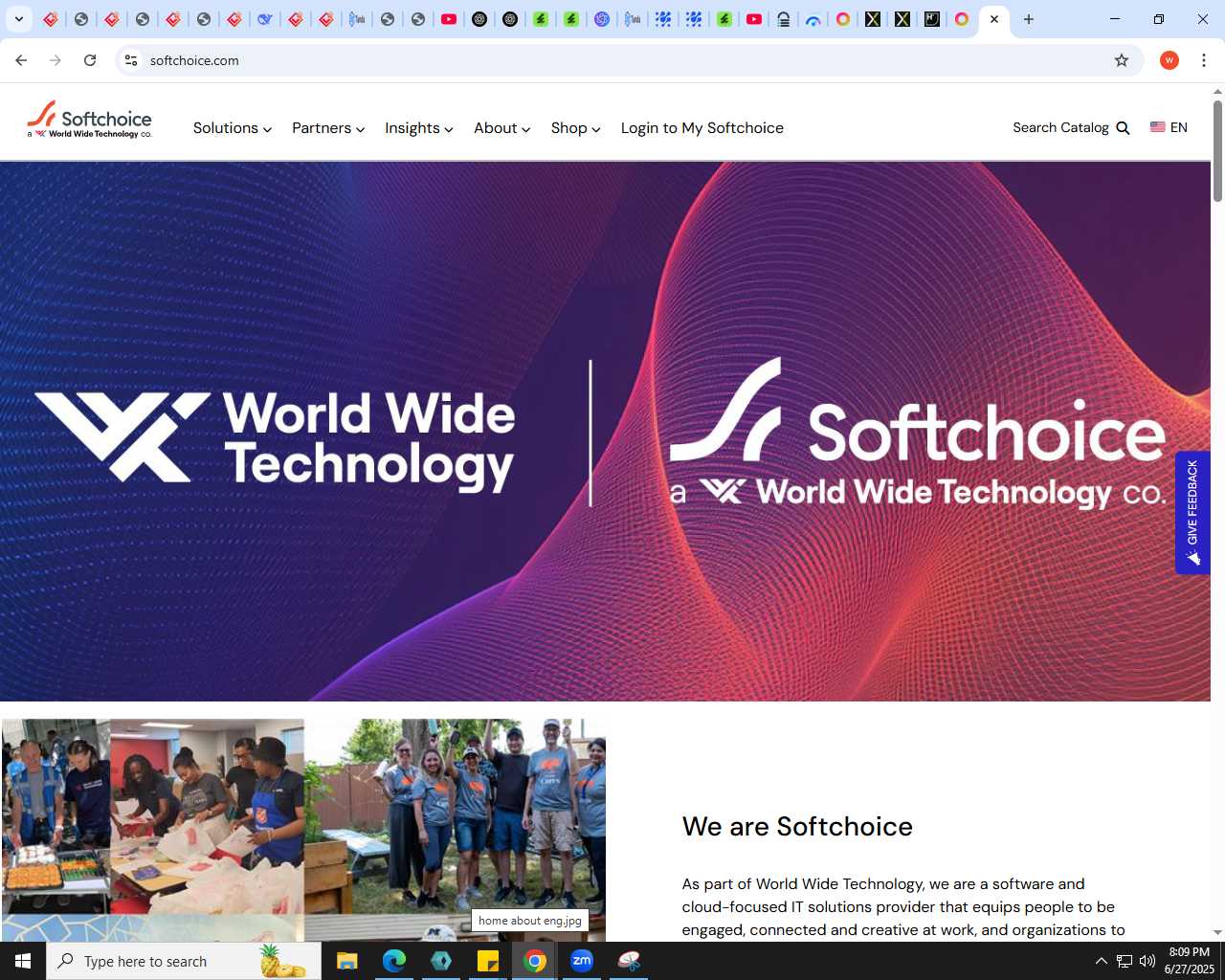Open the clock showing 8:09 PM
Viewport: 1225px width, 980px height.
click(1190, 961)
